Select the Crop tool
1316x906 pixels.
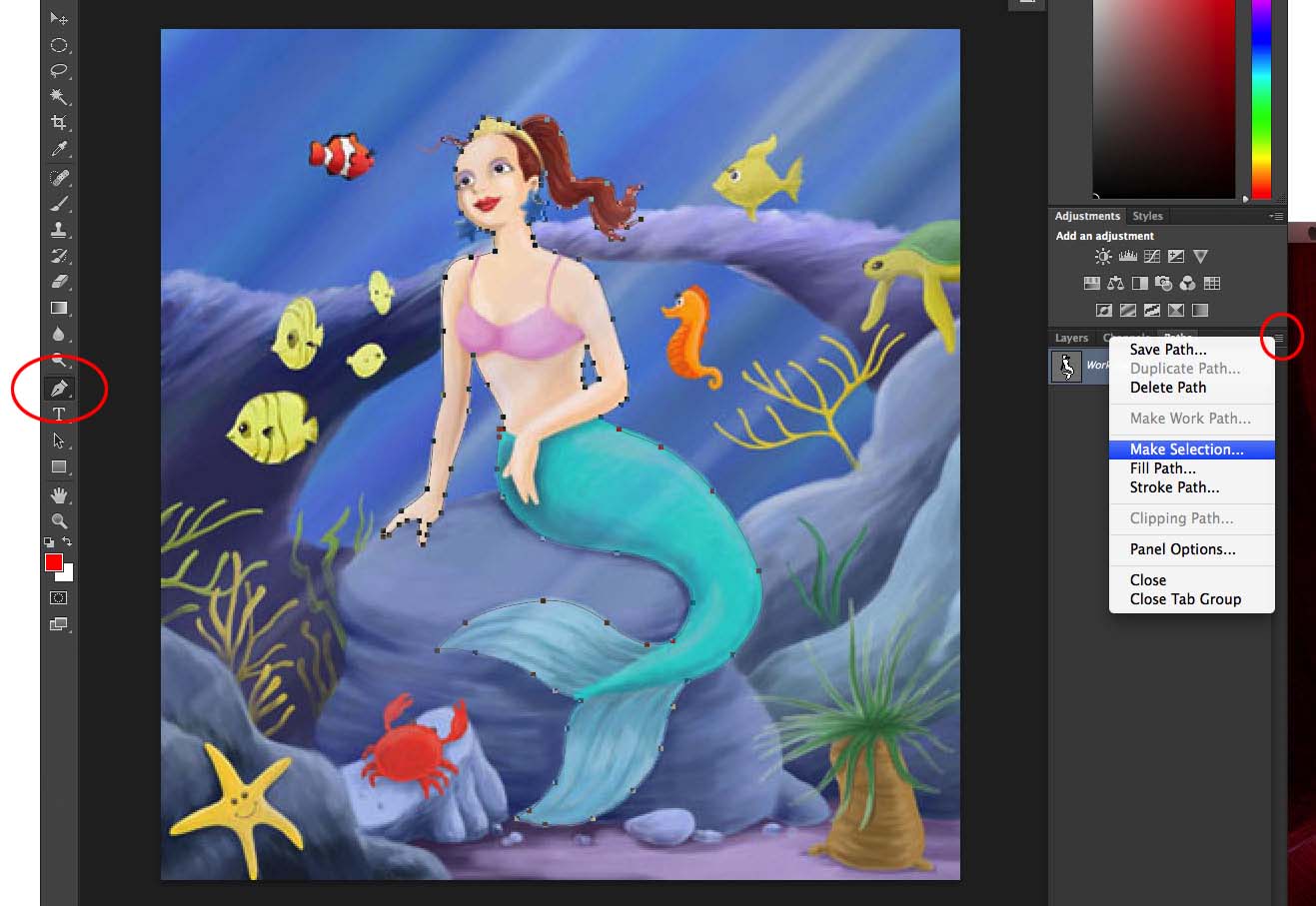pos(59,123)
